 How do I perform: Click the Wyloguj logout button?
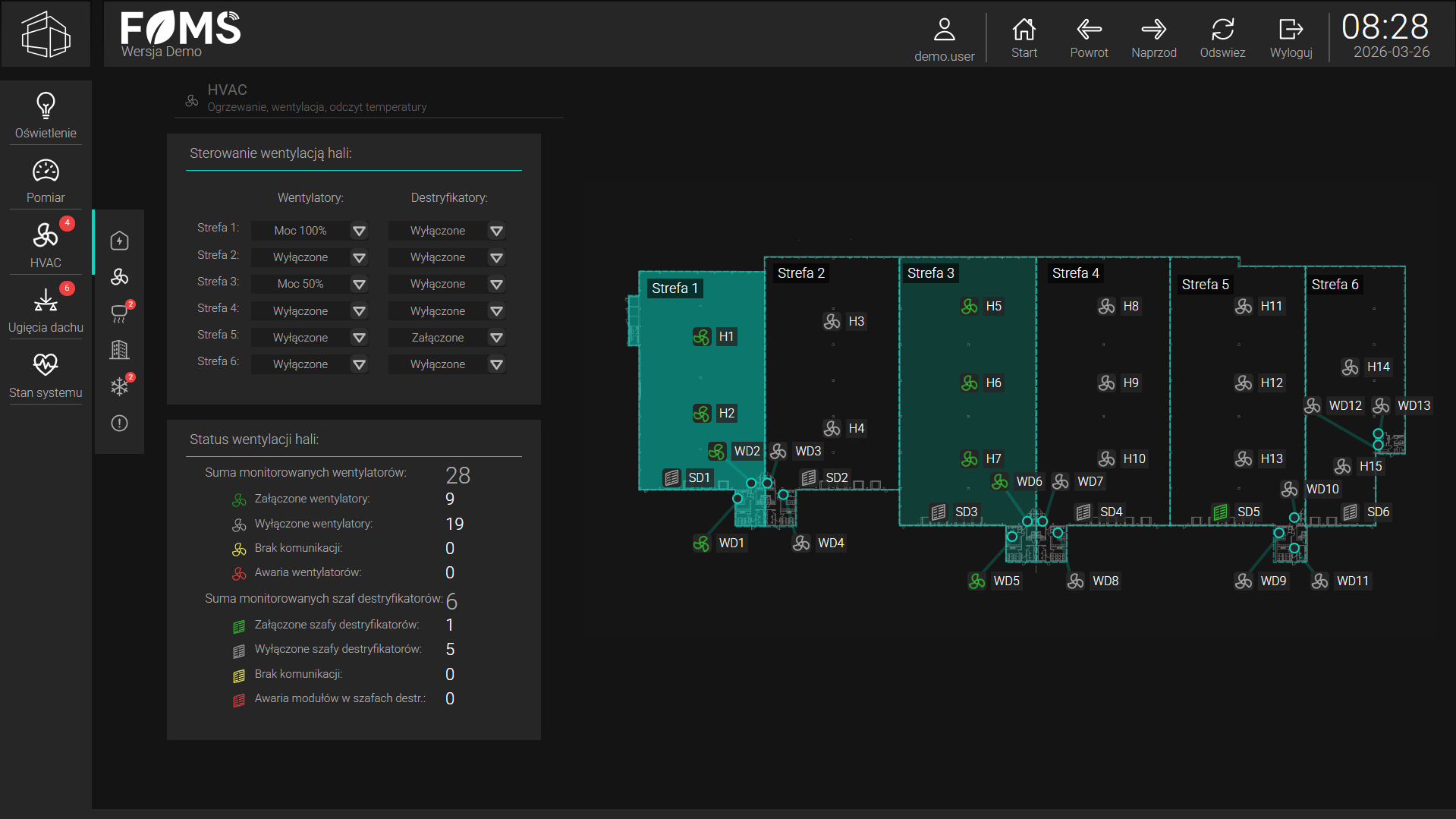[1291, 38]
